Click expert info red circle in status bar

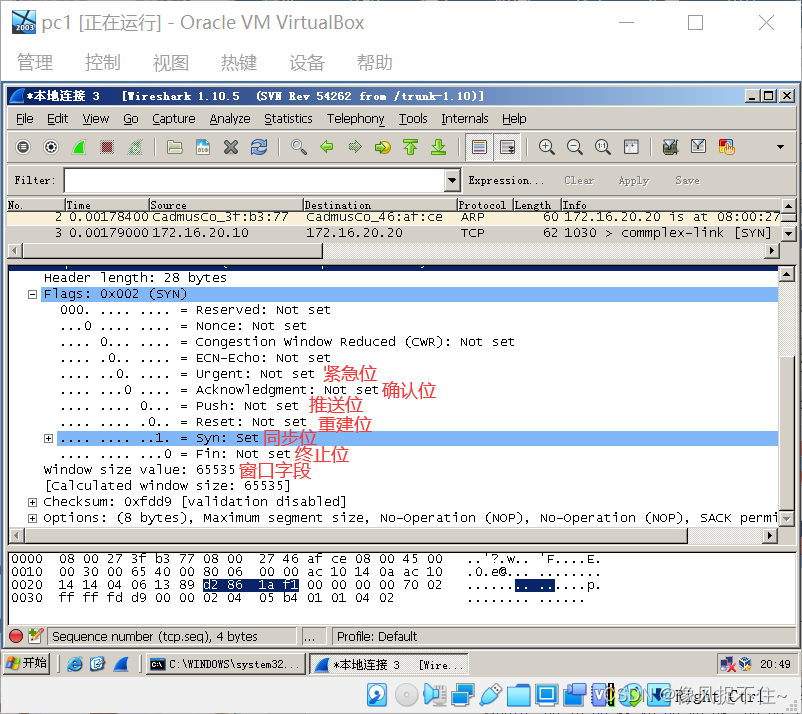click(16, 636)
